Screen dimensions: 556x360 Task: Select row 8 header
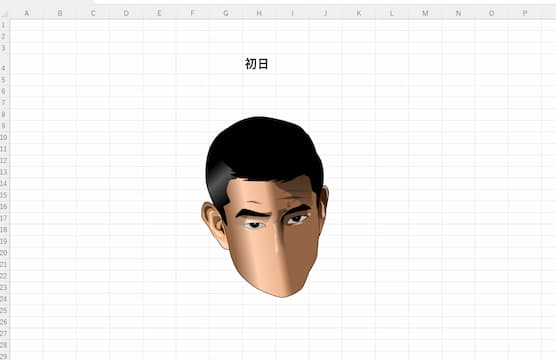click(x=5, y=114)
